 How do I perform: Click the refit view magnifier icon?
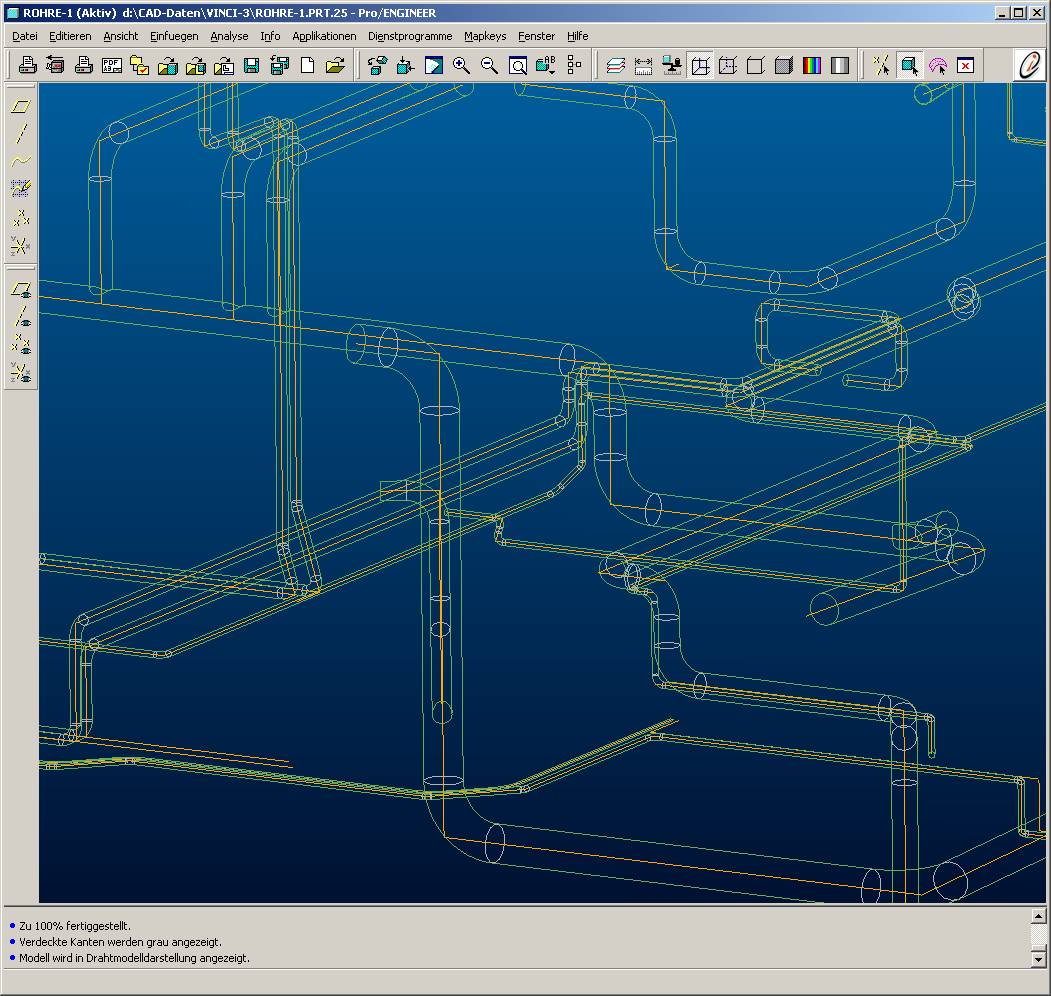517,65
